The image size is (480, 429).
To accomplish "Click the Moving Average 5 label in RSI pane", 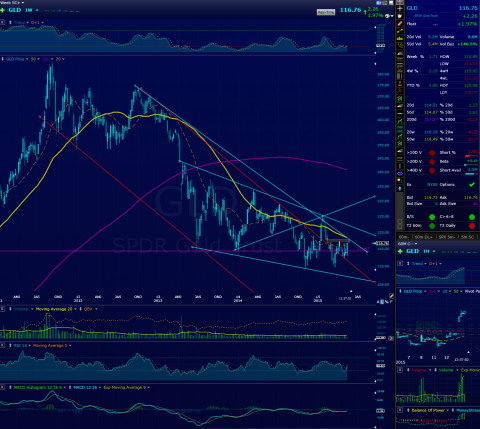I will point(50,346).
